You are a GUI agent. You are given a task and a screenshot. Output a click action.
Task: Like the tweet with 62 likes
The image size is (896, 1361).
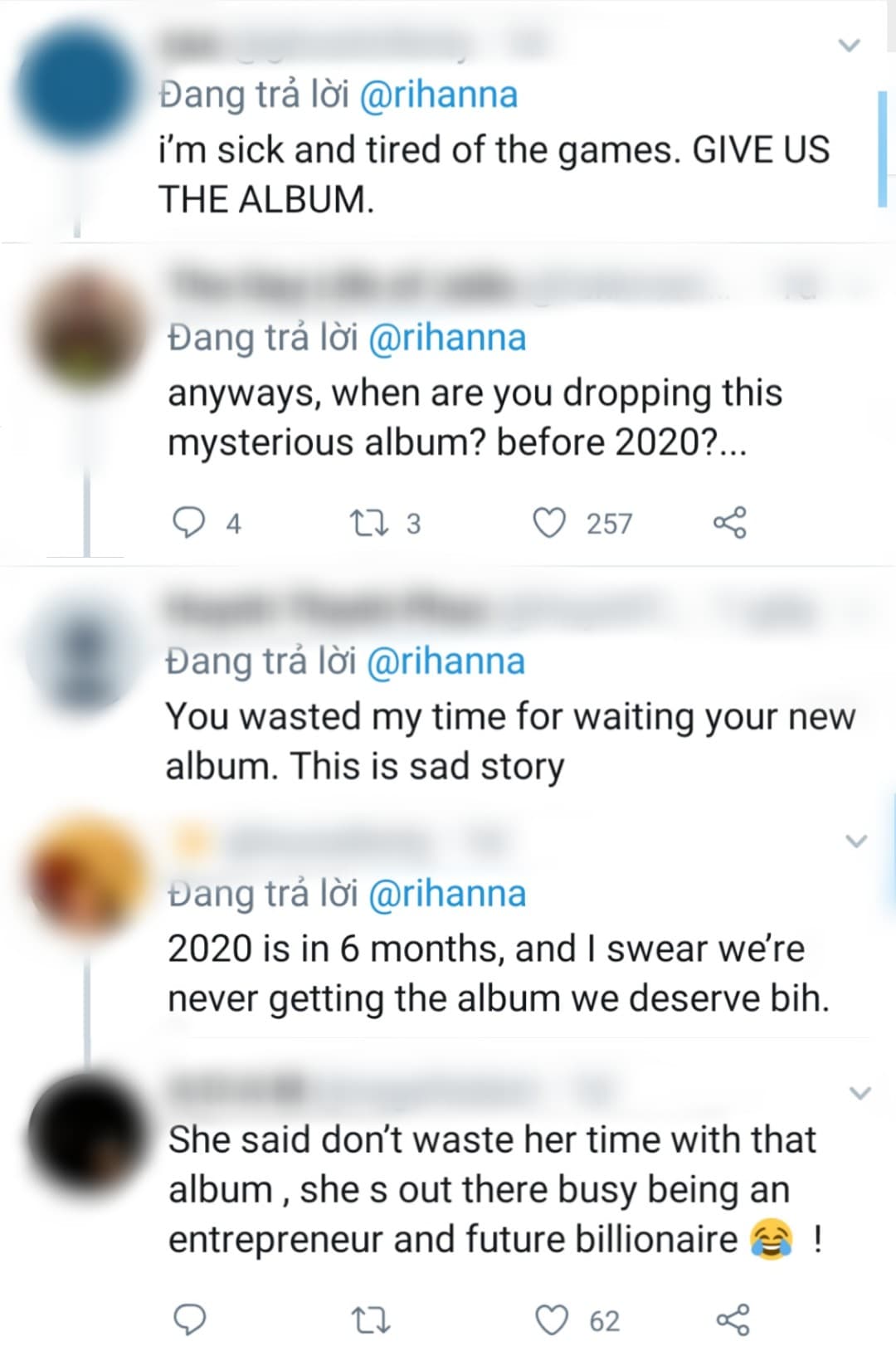[x=552, y=1320]
